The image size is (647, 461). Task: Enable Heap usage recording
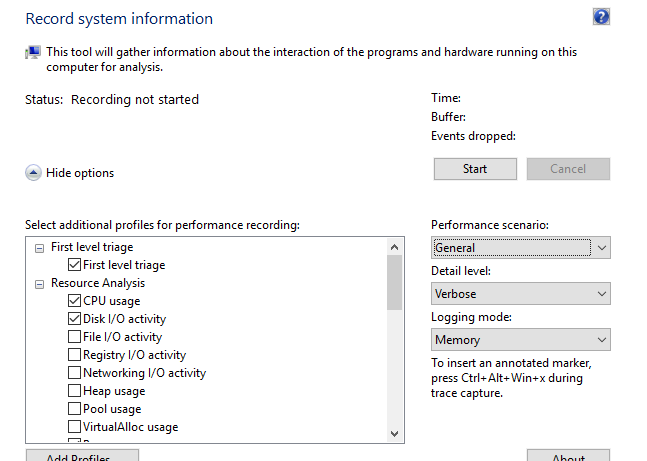click(x=75, y=391)
